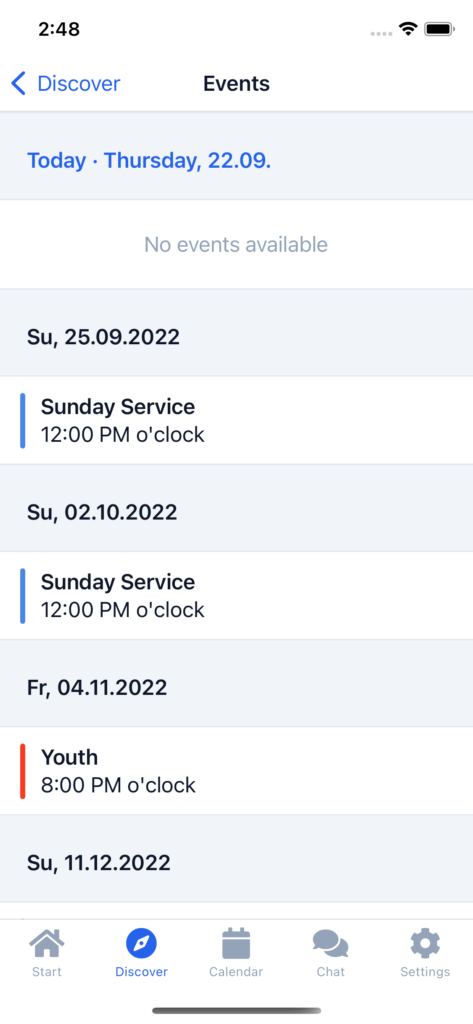Open the Settings gear icon
473x1024 pixels.
coord(425,944)
